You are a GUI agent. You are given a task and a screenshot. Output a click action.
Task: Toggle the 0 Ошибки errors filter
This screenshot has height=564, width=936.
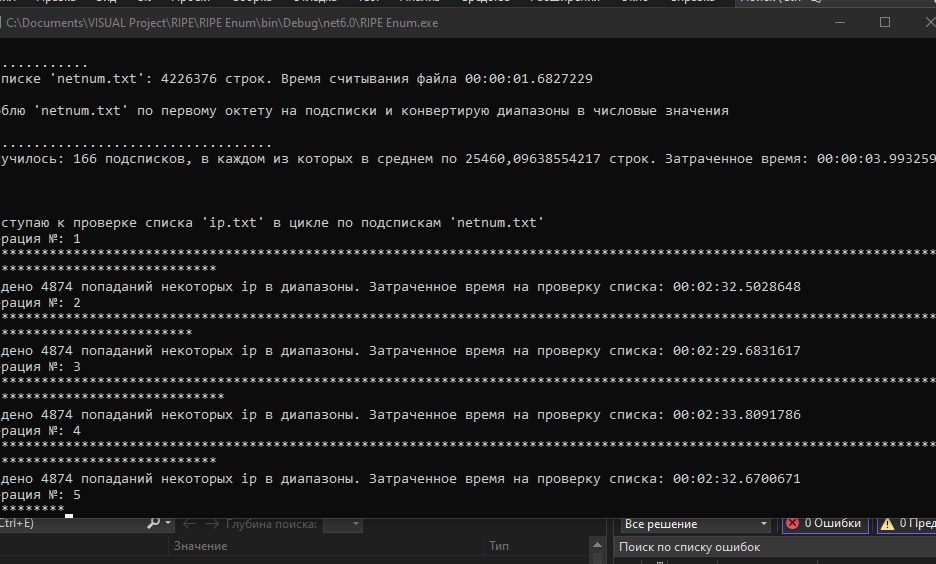pos(824,523)
